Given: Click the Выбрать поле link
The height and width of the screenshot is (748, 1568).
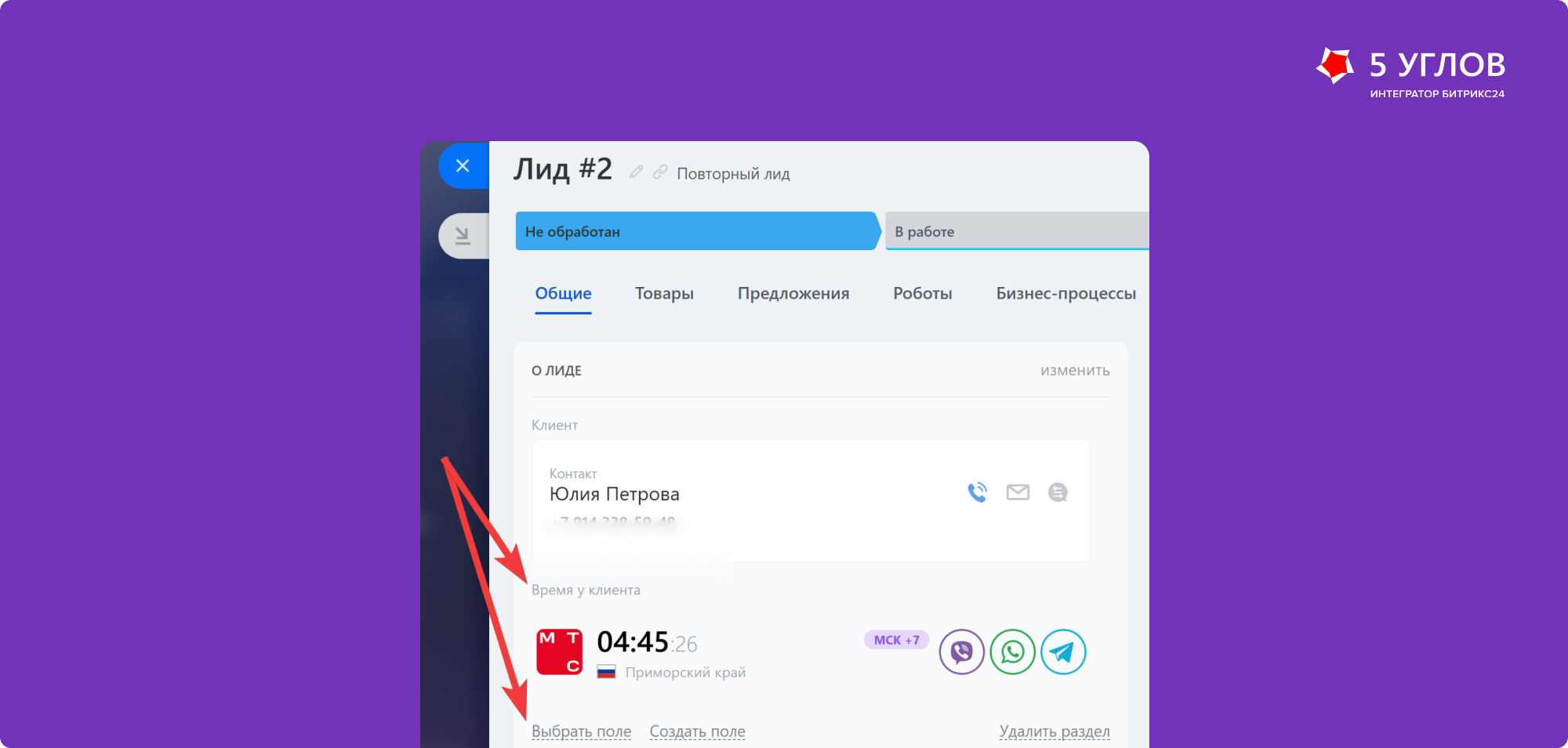Looking at the screenshot, I should pos(581,732).
